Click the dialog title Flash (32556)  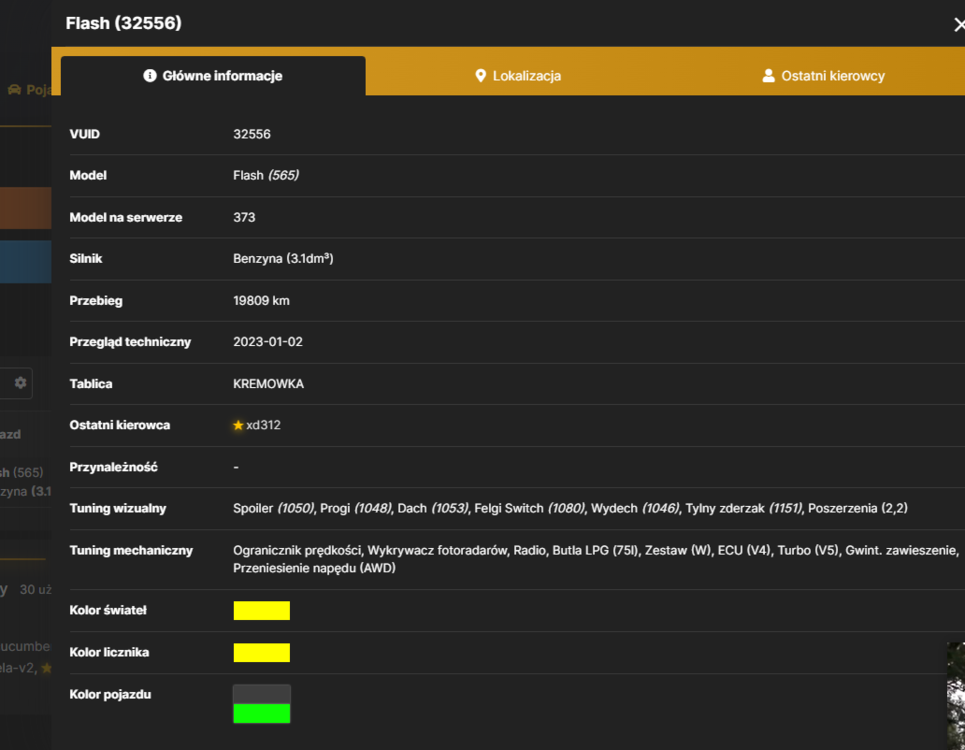124,23
